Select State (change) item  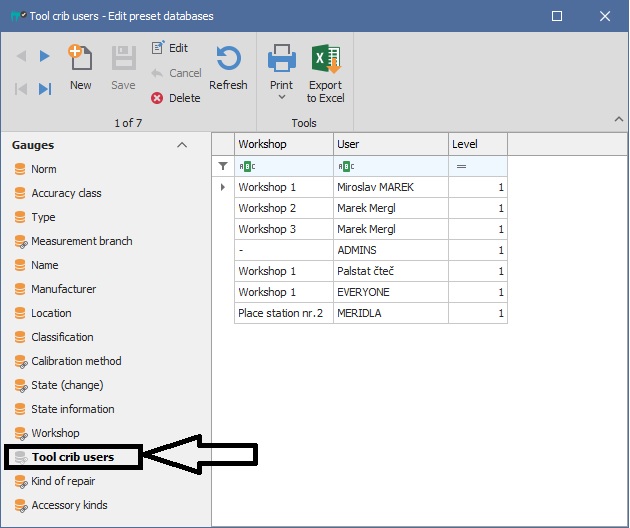coord(67,385)
